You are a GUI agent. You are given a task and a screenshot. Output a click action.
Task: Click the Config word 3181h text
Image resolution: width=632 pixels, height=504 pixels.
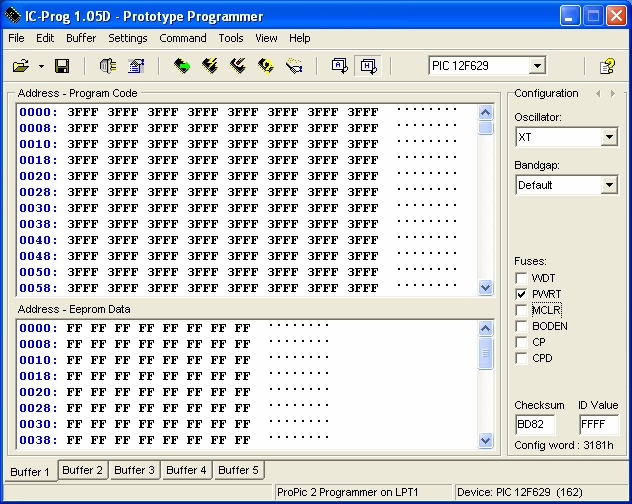click(564, 445)
